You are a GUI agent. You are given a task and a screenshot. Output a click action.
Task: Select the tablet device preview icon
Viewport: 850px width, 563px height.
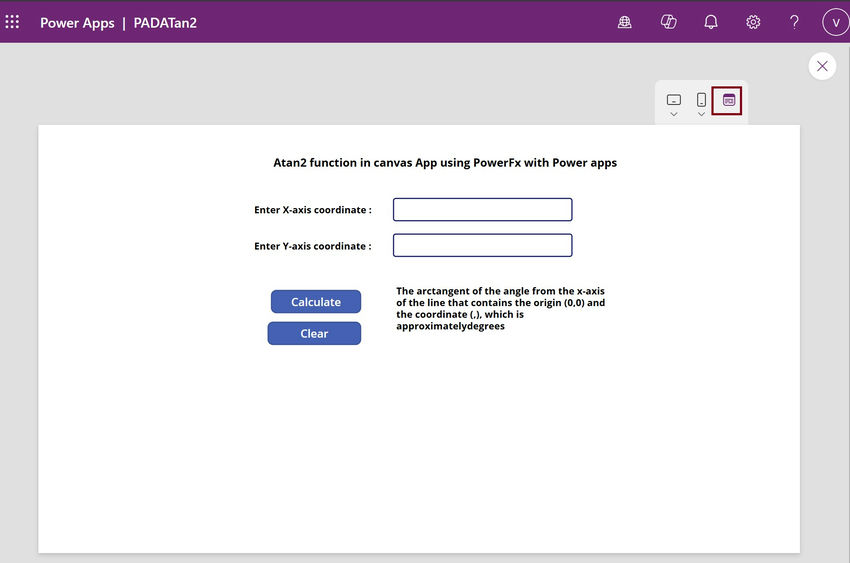[673, 100]
